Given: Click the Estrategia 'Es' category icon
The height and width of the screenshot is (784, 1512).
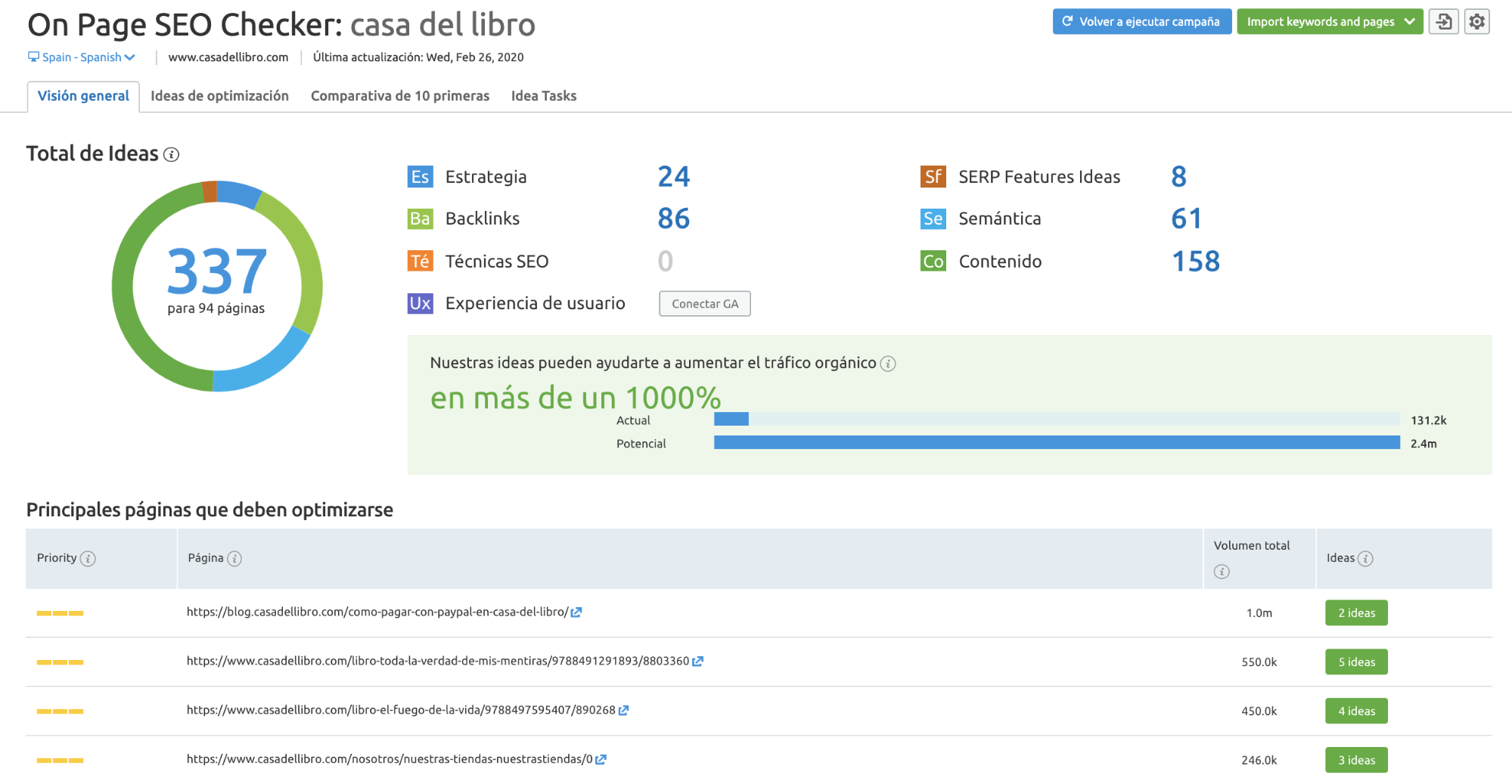Looking at the screenshot, I should [420, 177].
